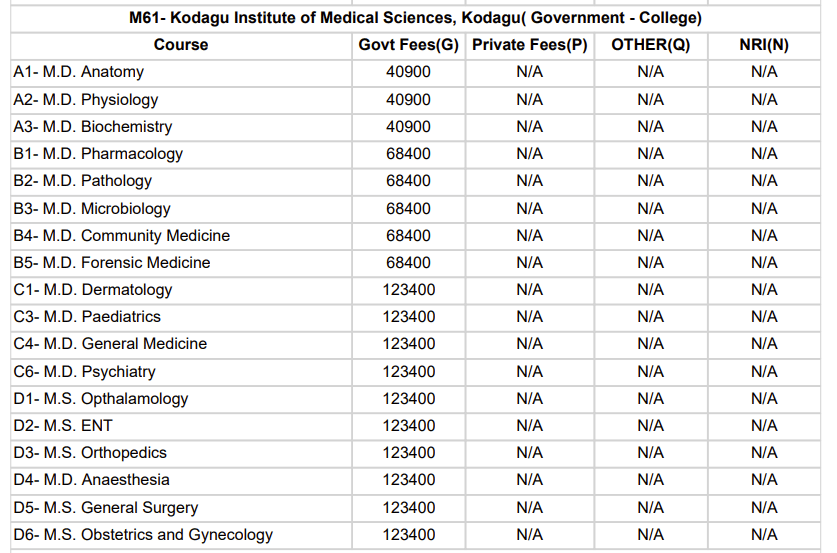Click the C1- M.D. Dermatology course cell
The height and width of the screenshot is (553, 837).
pos(93,290)
